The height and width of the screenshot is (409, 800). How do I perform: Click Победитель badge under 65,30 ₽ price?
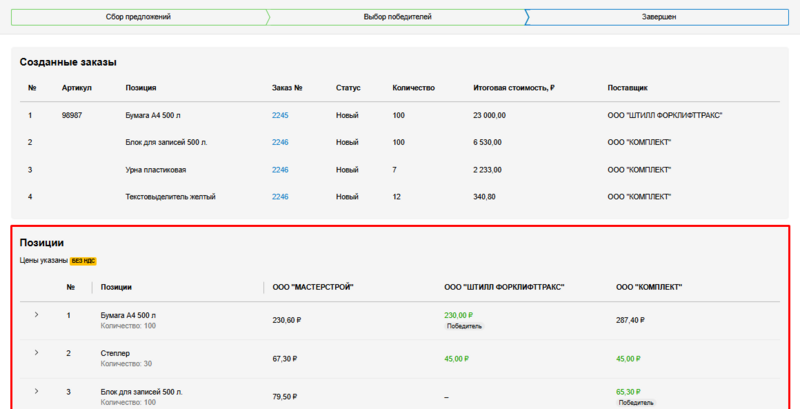[636, 402]
